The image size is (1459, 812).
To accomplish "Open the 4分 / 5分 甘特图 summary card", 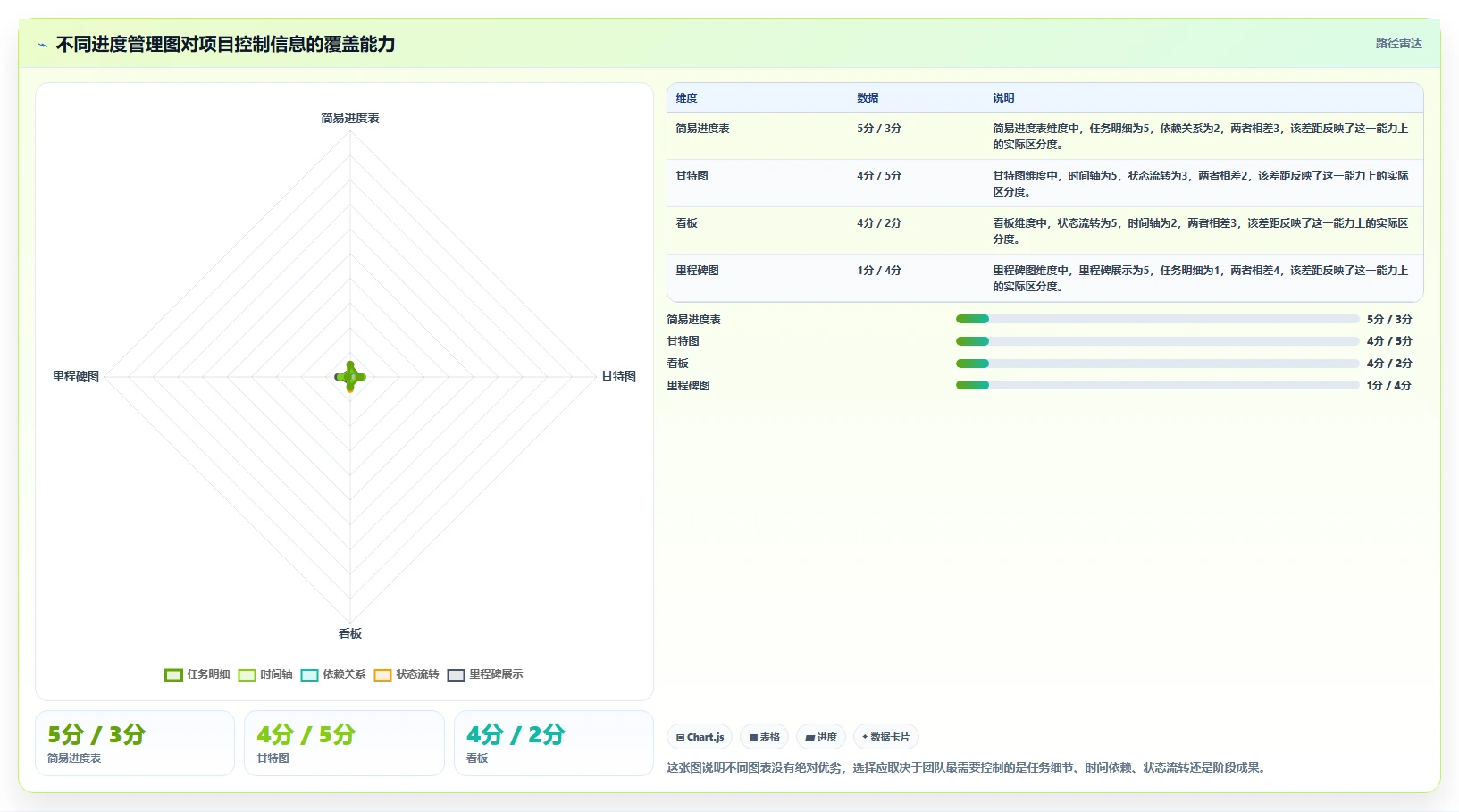I will tap(344, 743).
